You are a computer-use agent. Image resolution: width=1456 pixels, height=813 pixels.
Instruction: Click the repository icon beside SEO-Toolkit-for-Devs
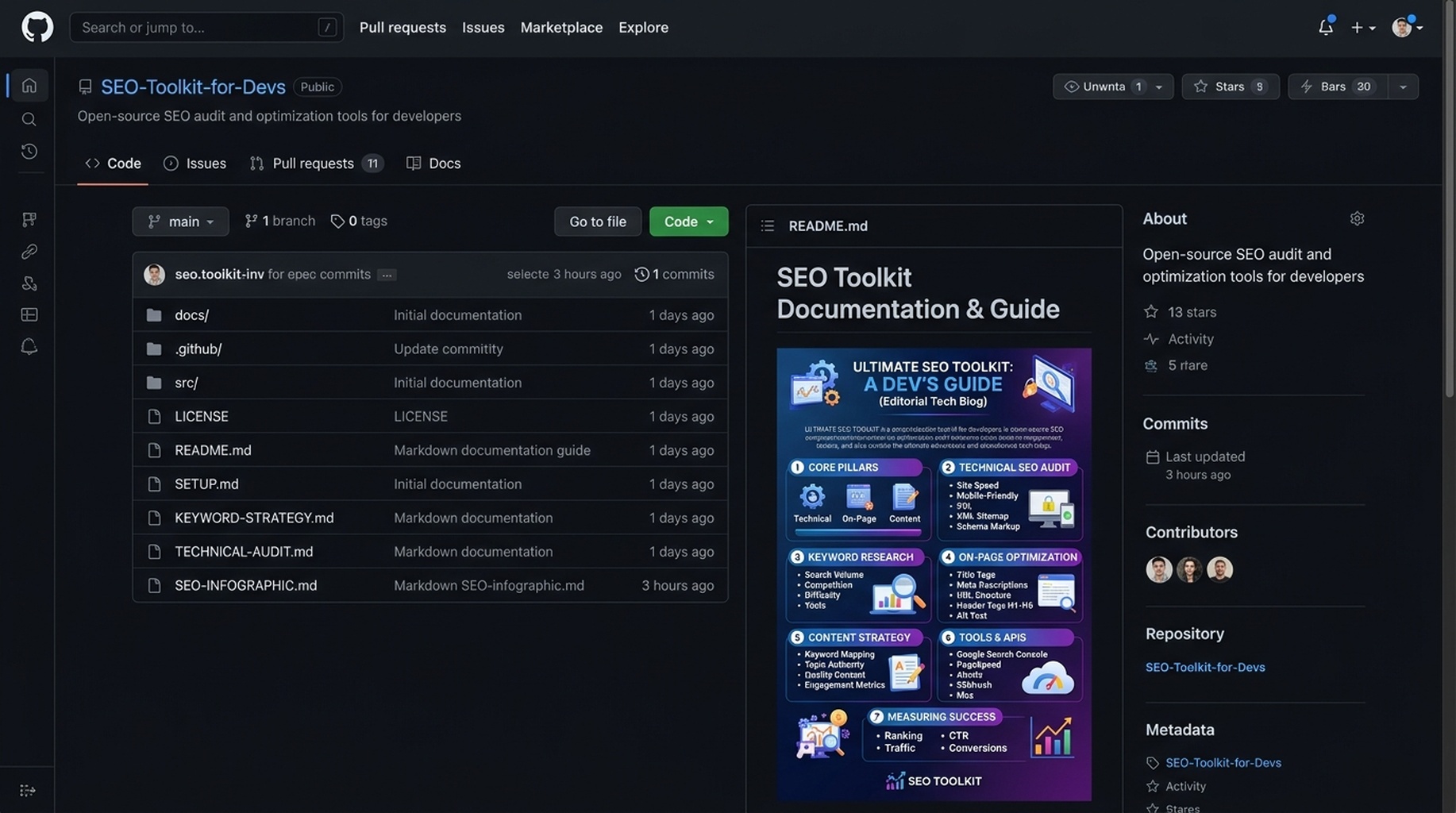[85, 87]
